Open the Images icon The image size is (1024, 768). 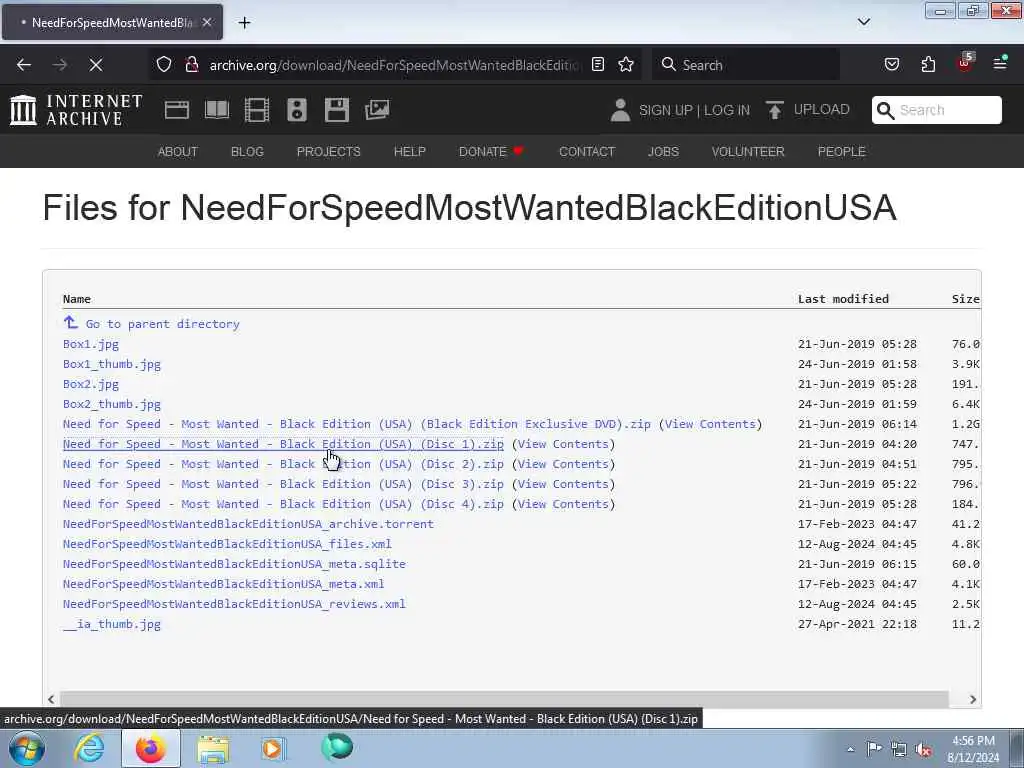(377, 110)
